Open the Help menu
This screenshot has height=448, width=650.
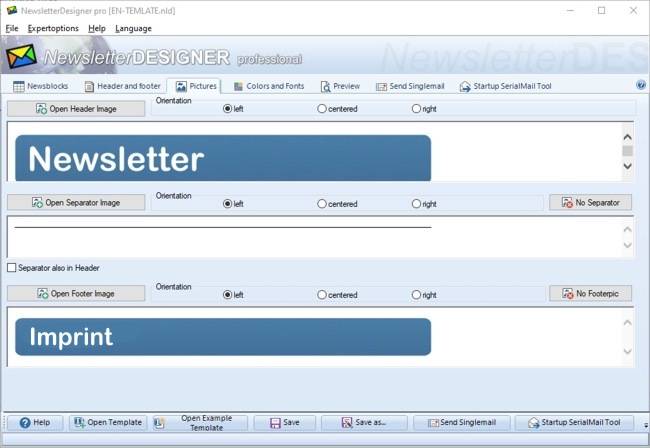[x=97, y=28]
